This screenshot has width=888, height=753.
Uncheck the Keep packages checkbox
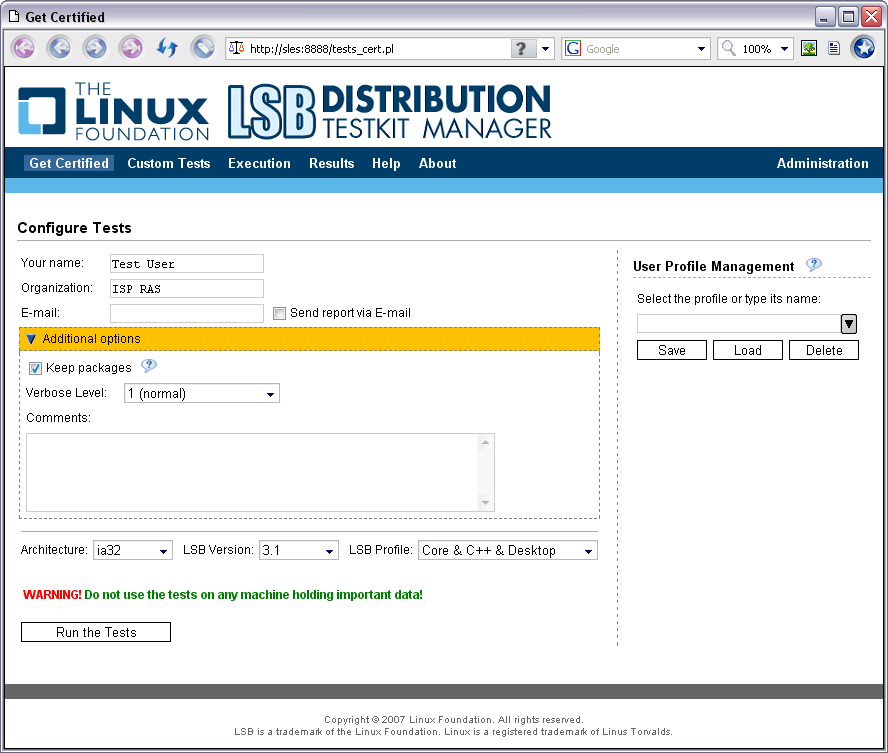click(x=35, y=369)
